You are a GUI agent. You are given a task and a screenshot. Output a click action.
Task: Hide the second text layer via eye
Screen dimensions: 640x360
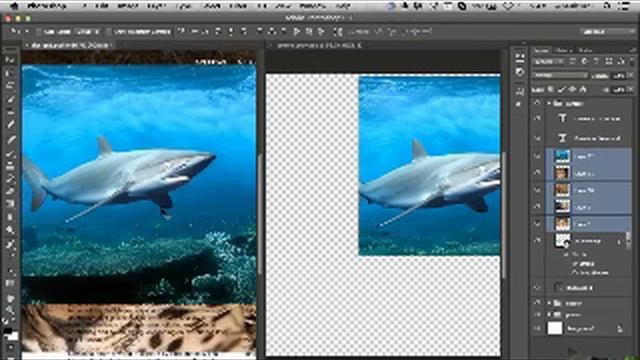click(537, 138)
